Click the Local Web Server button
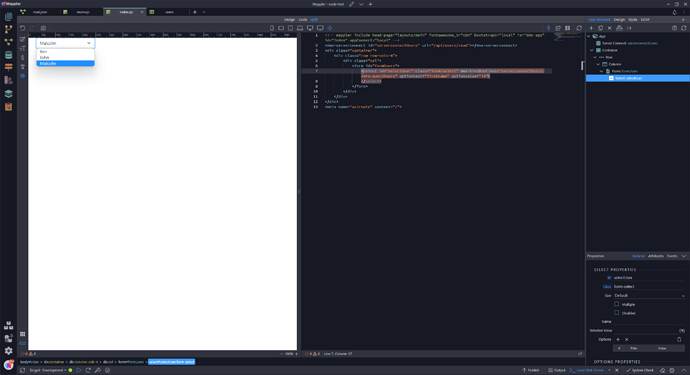Screen dimensions: 690x375 tap(587, 371)
